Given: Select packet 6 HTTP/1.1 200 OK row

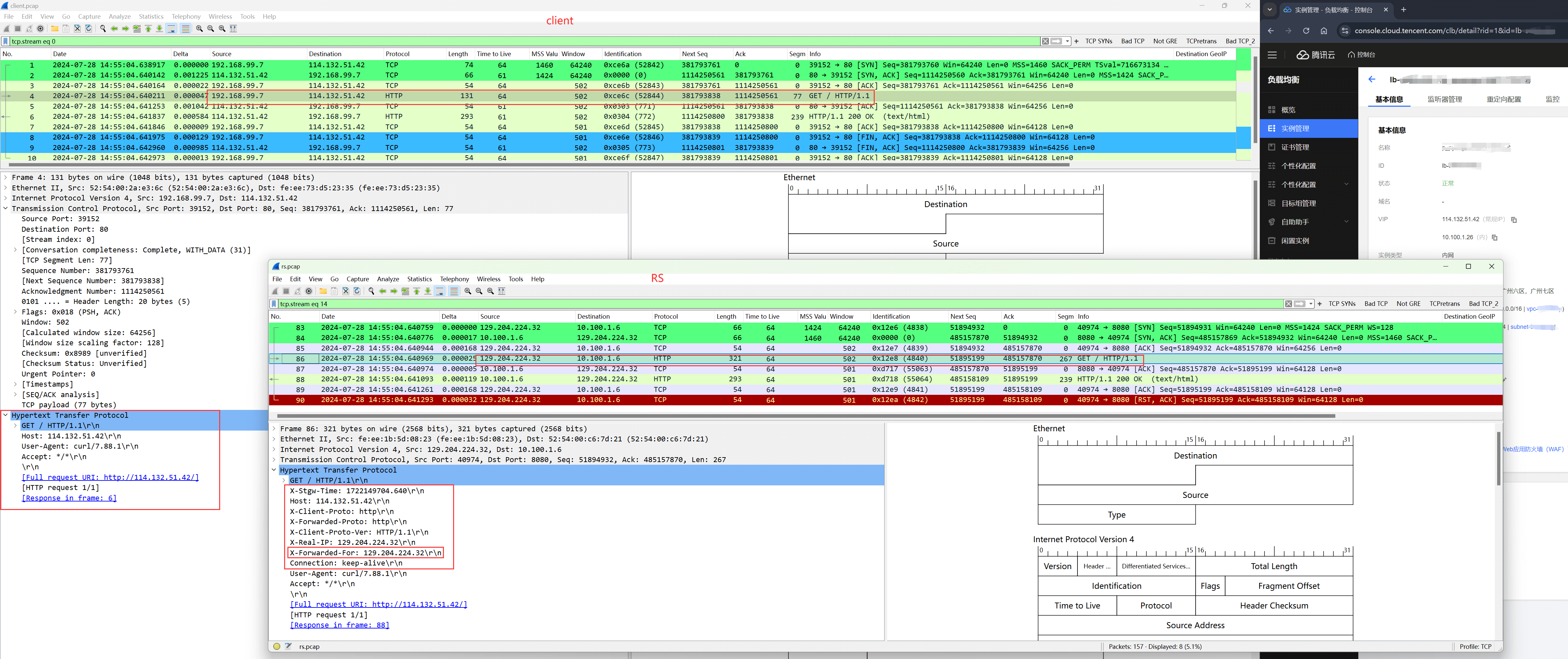Looking at the screenshot, I should pyautogui.click(x=618, y=116).
